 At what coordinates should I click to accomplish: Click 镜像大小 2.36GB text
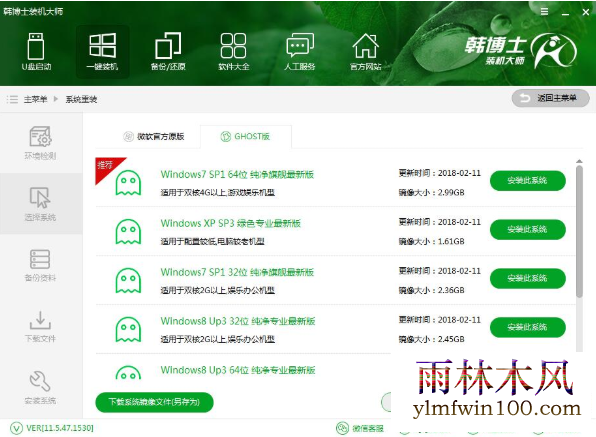pyautogui.click(x=431, y=290)
